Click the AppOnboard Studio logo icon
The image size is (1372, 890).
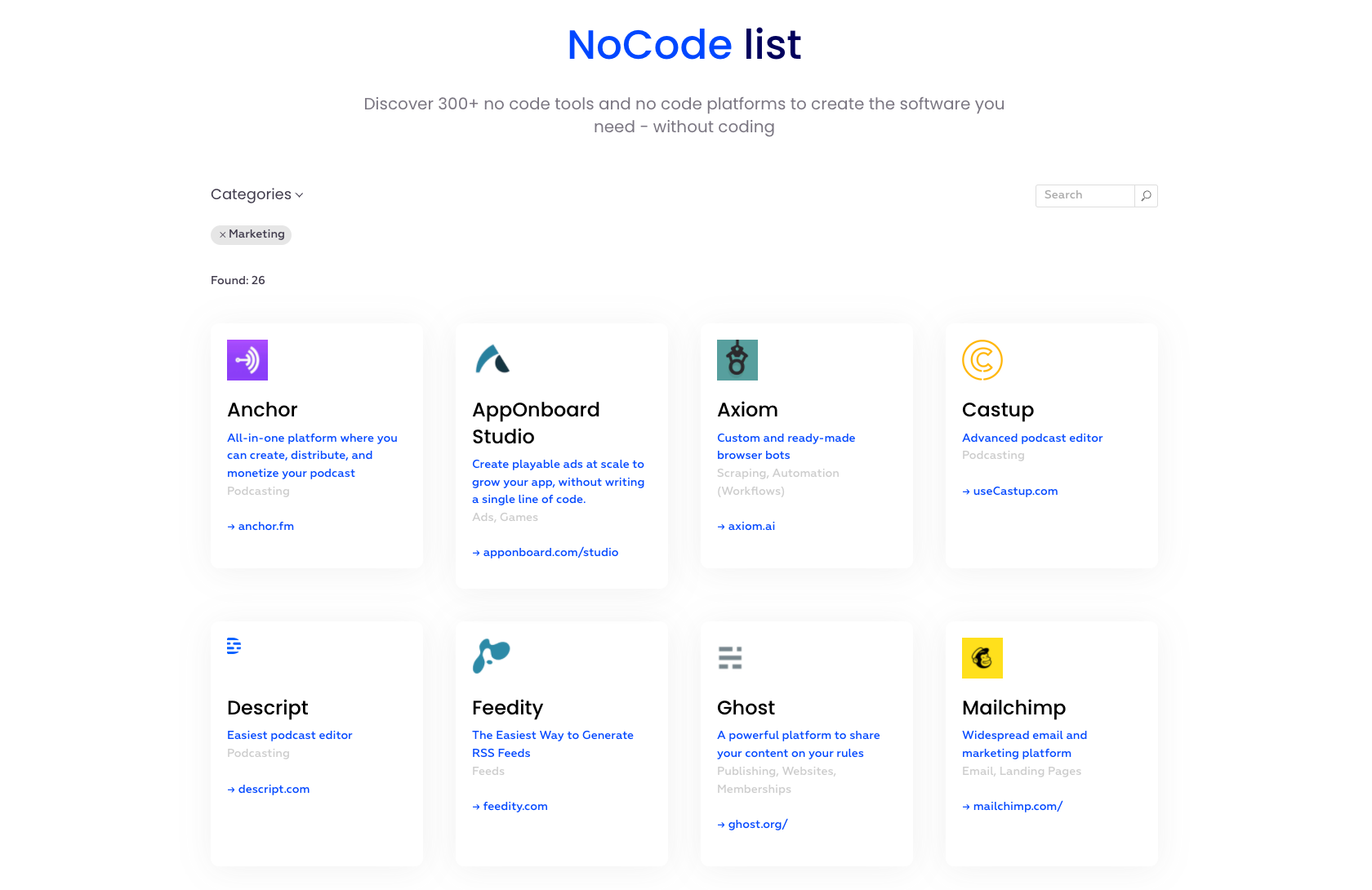pos(492,360)
